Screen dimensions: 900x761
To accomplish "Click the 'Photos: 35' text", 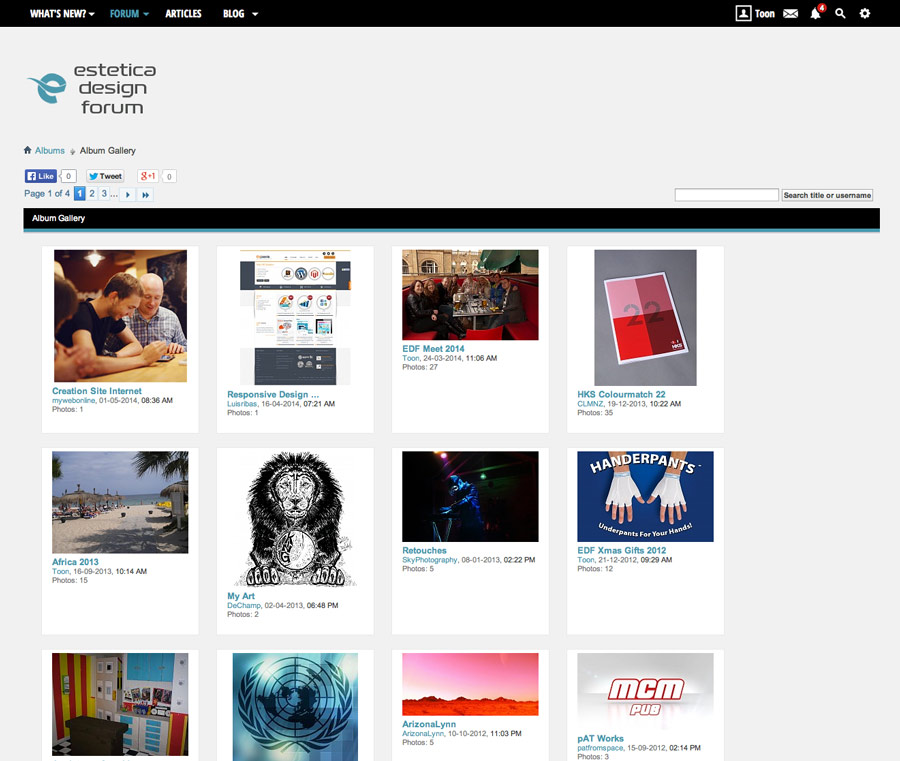I will point(595,413).
